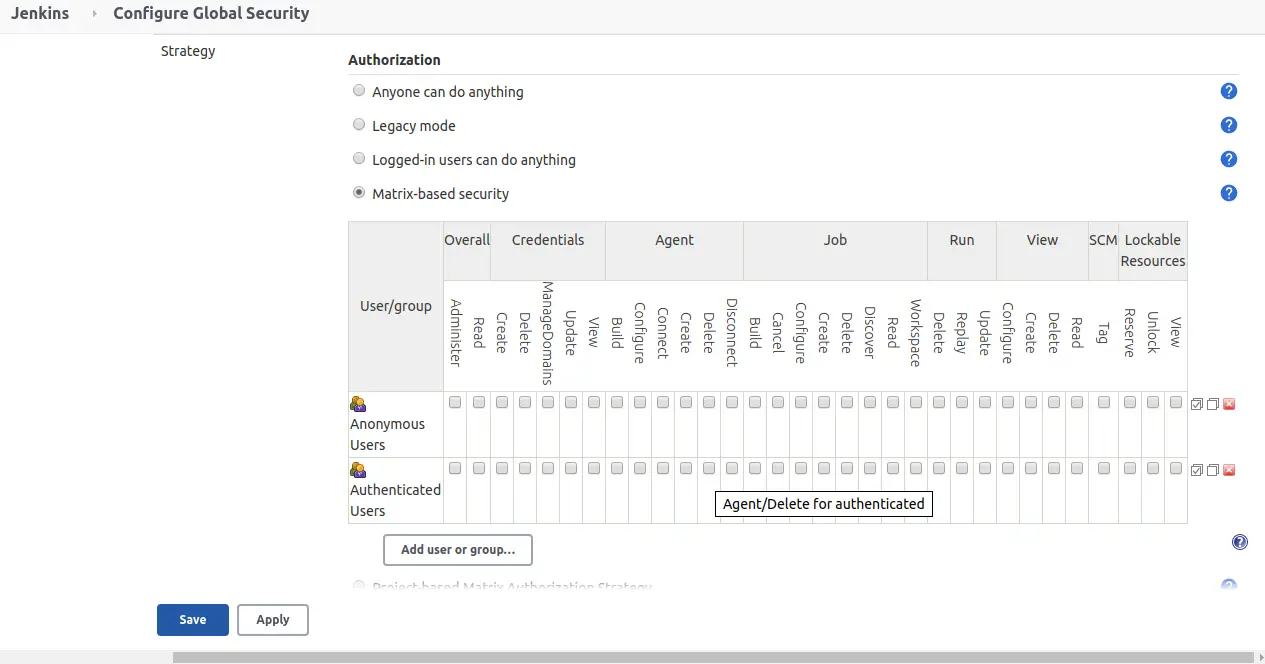Open help for Legacy mode option
The image size is (1265, 664).
pyautogui.click(x=1229, y=126)
